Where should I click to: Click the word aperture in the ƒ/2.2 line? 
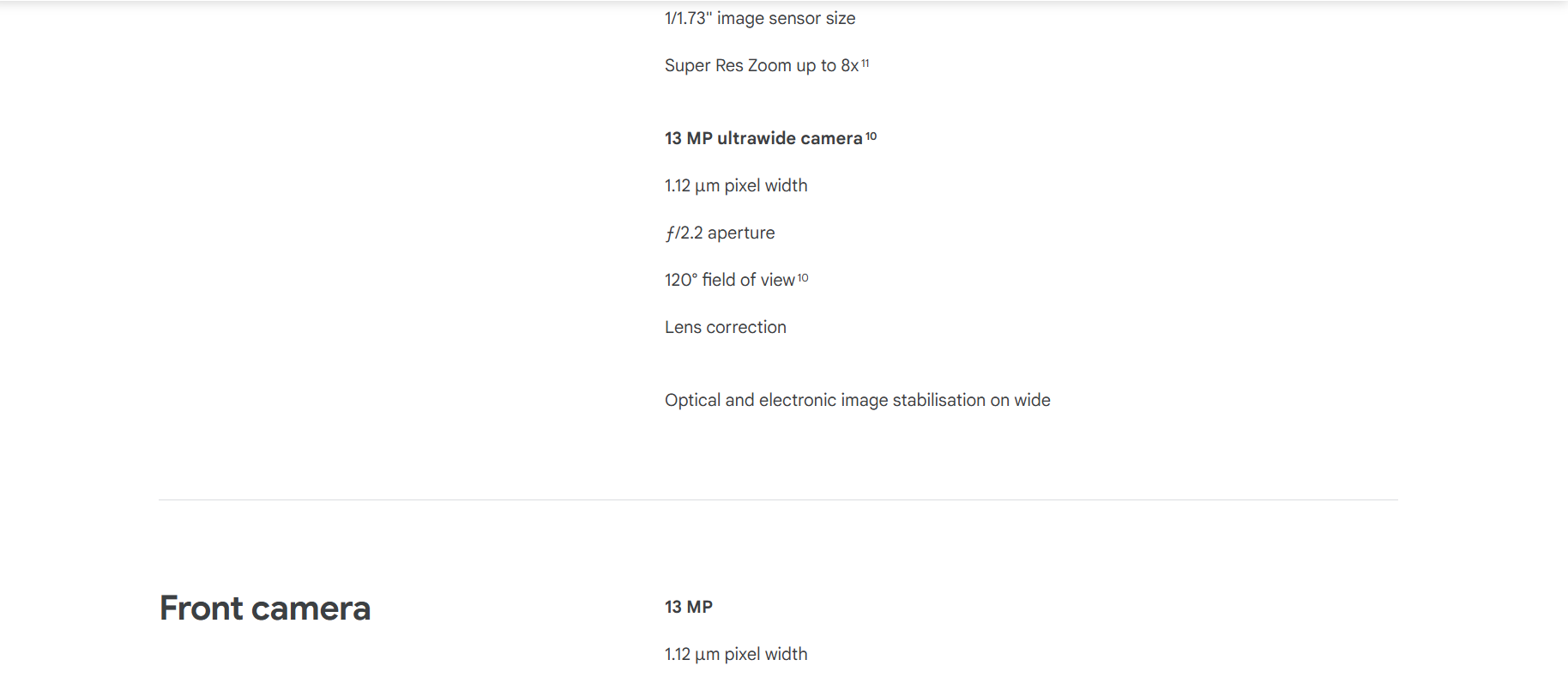(x=741, y=233)
